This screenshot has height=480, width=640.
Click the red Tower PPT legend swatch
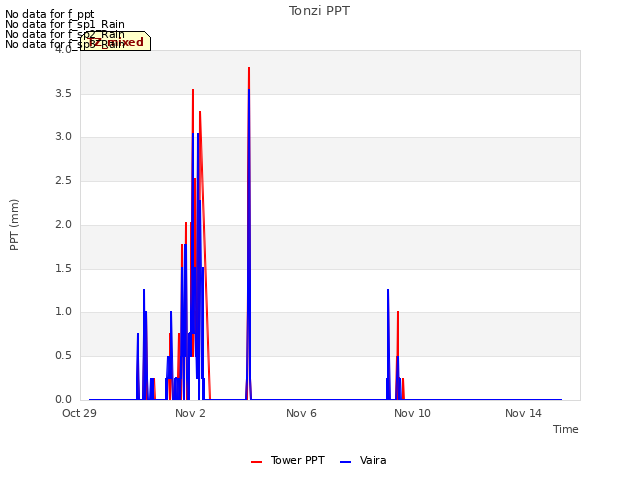tap(256, 462)
